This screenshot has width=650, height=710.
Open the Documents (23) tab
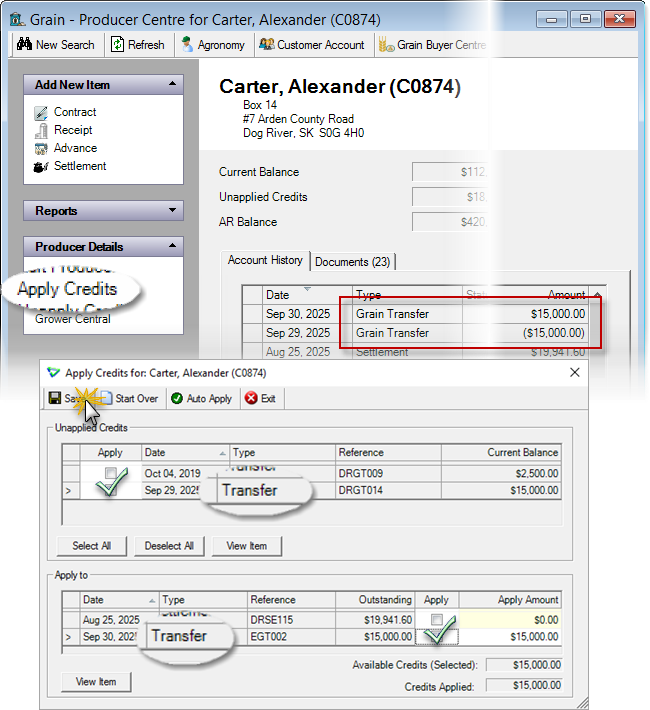352,262
